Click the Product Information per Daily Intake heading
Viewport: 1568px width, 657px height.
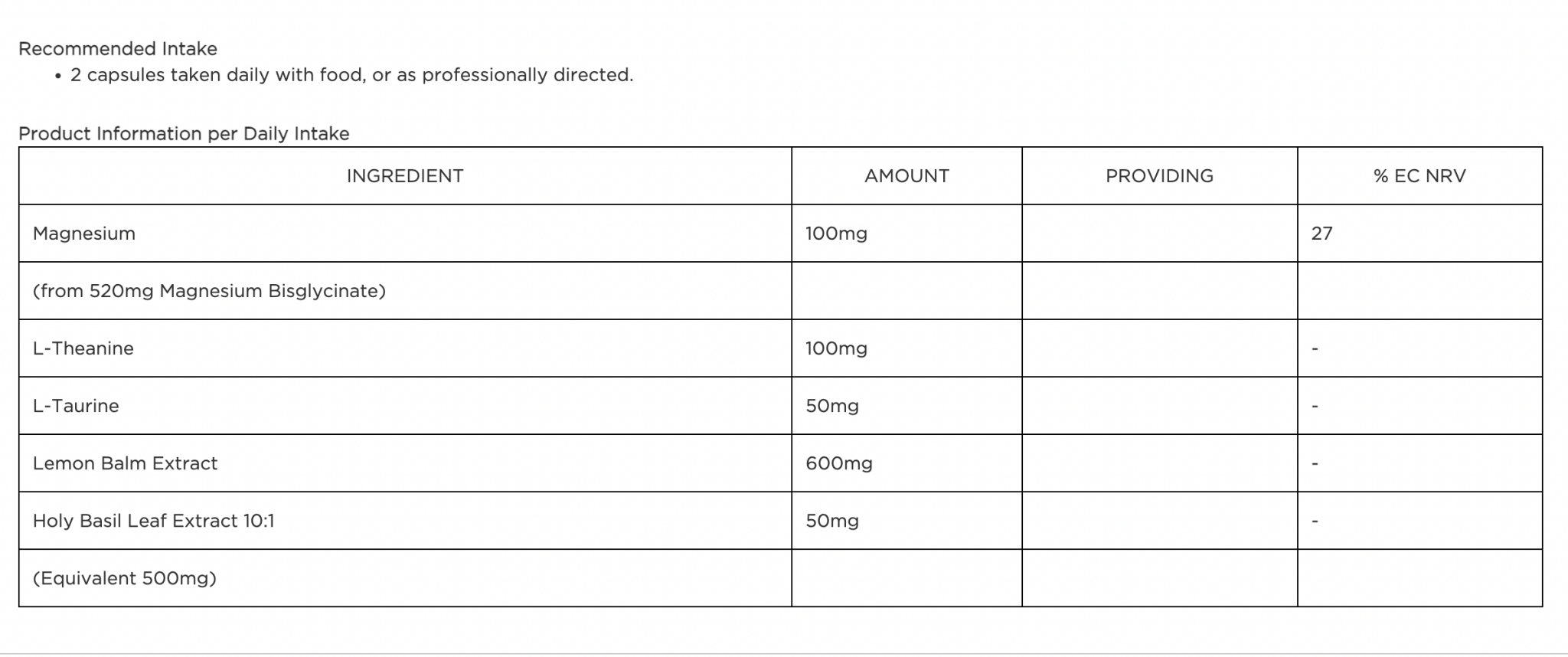pos(184,134)
